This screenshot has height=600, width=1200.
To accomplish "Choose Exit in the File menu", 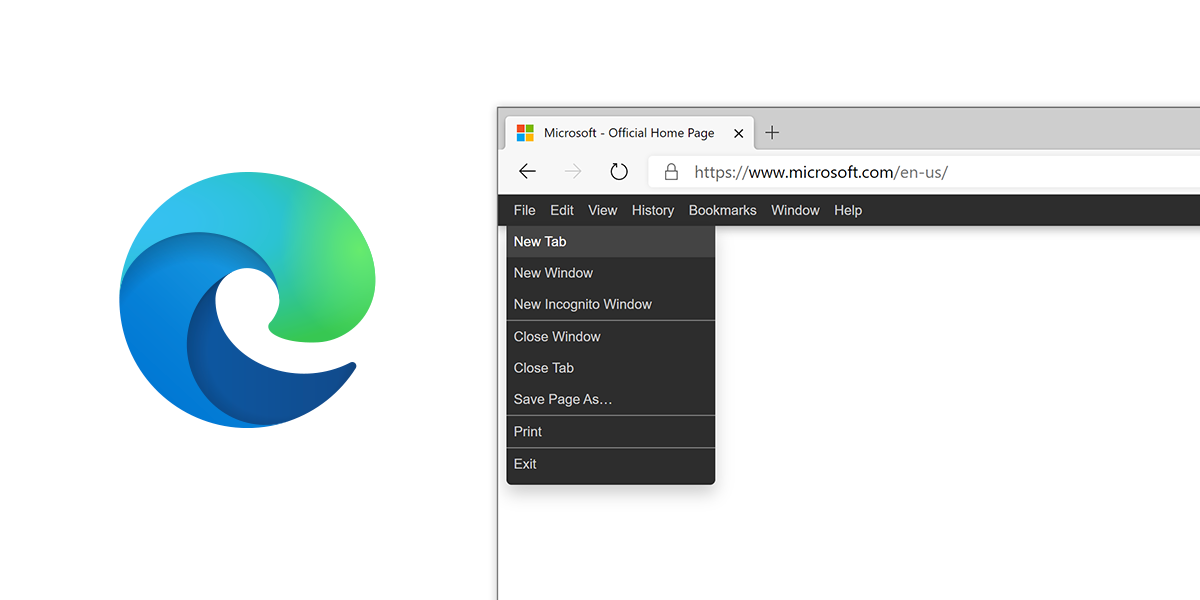I will click(x=525, y=464).
